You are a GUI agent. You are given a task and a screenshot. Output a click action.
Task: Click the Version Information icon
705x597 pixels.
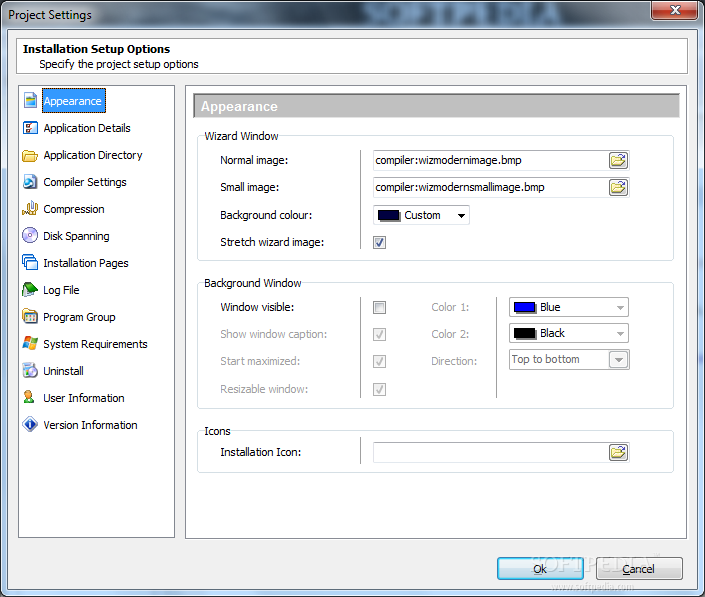(30, 424)
